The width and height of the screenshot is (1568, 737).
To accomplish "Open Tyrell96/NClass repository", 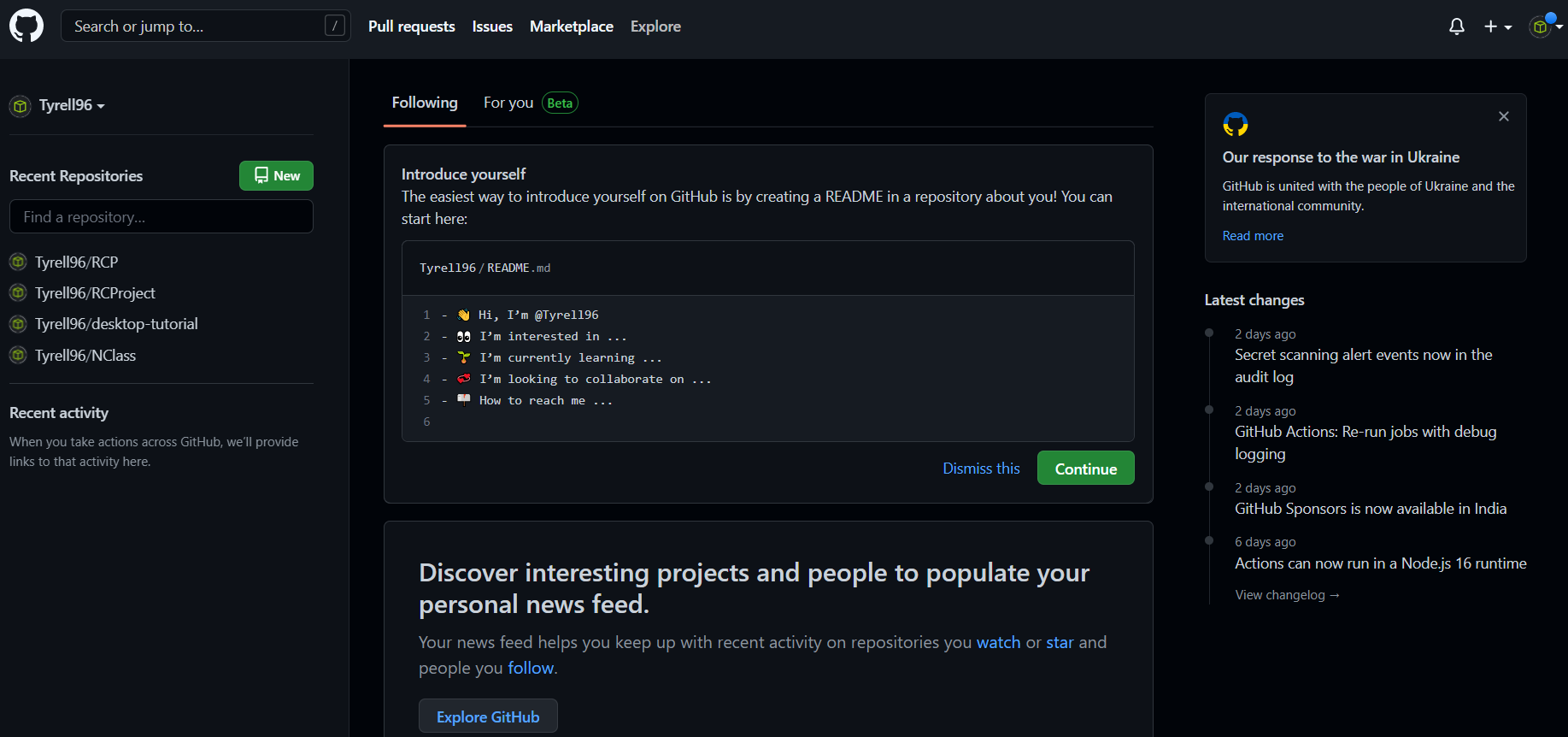I will point(85,356).
